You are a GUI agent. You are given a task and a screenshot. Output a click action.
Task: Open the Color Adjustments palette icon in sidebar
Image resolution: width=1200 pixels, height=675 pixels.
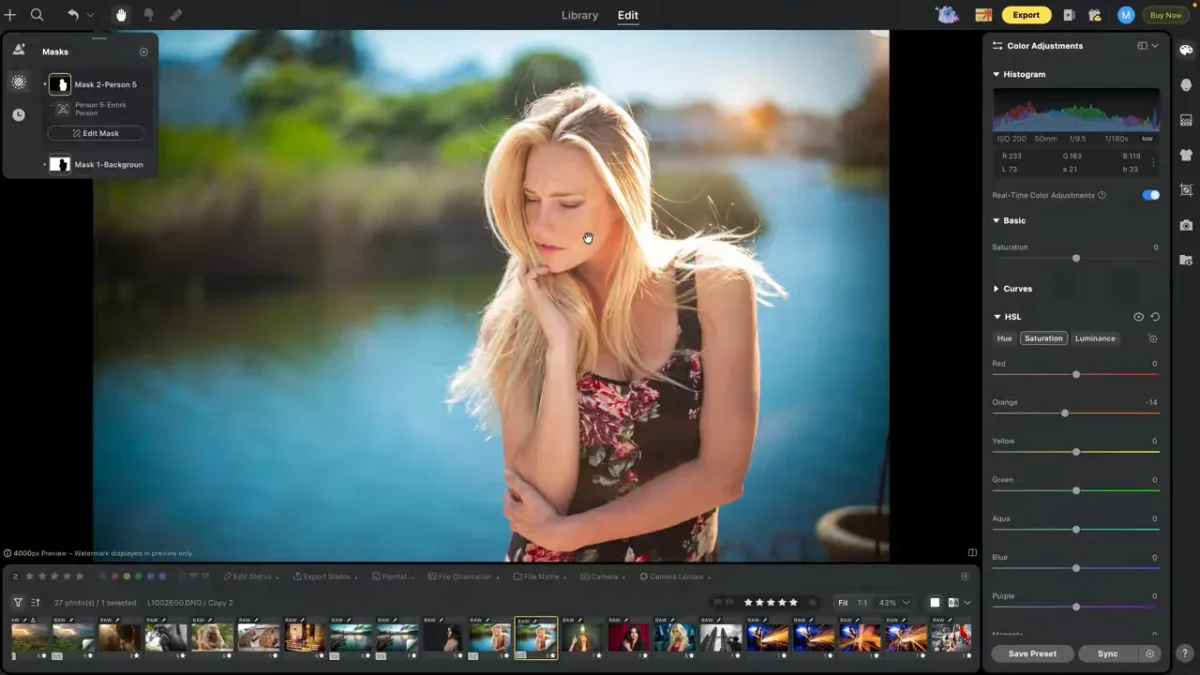point(1186,50)
